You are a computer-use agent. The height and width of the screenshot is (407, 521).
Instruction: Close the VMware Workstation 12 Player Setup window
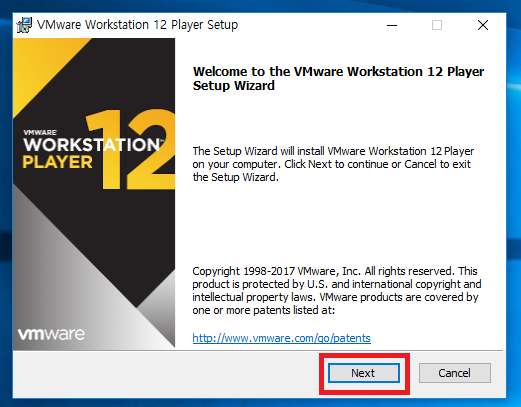[483, 25]
